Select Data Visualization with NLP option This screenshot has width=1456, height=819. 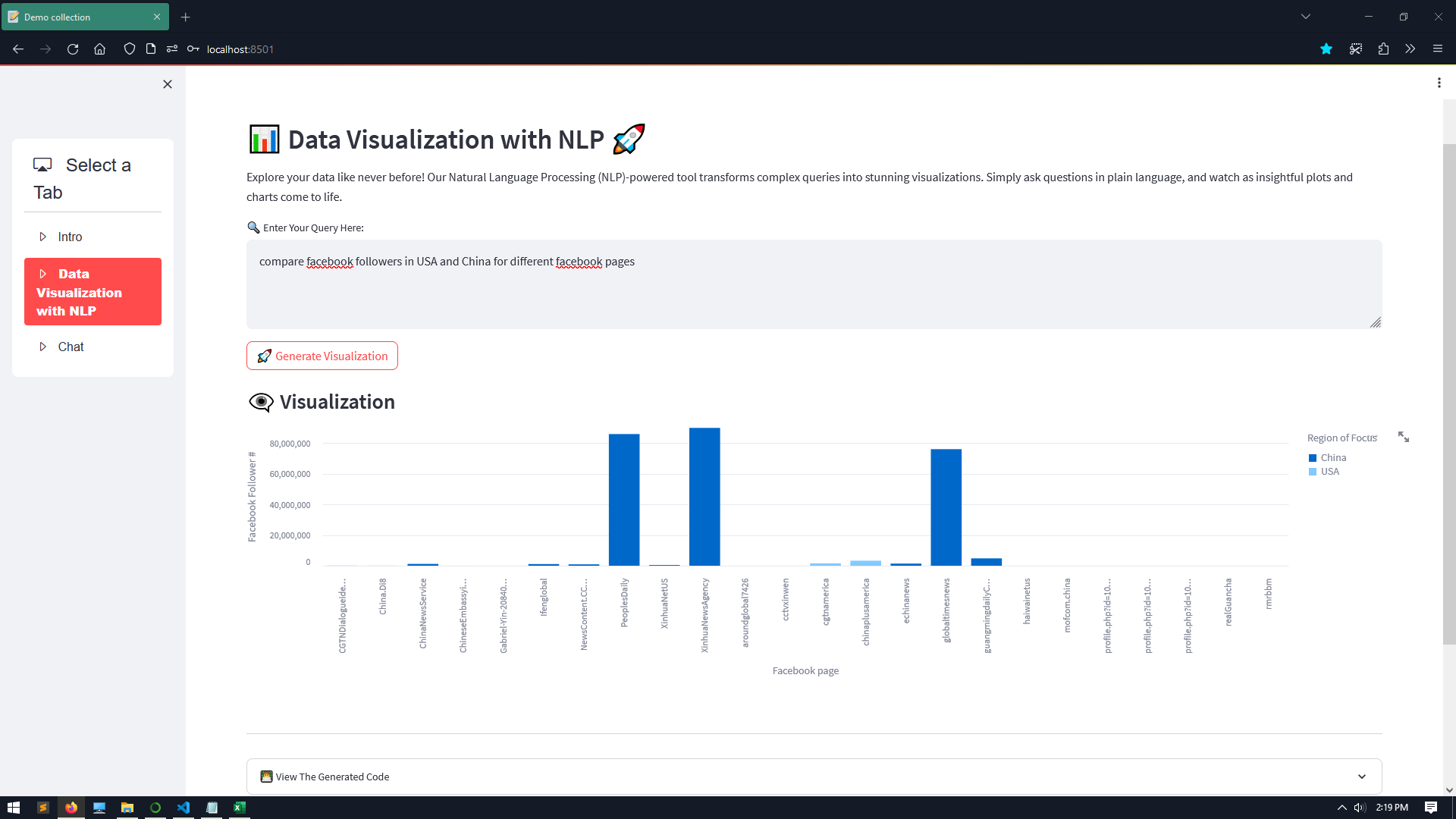pyautogui.click(x=93, y=292)
